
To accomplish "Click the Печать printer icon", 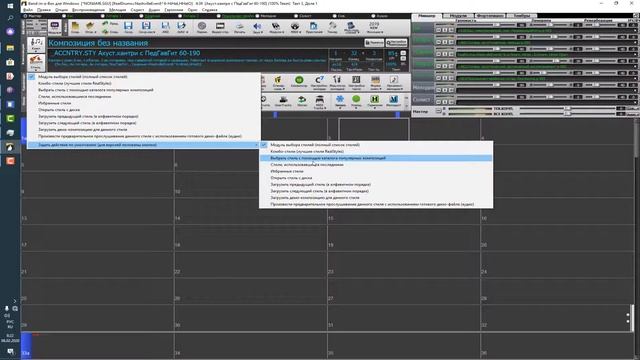I will pos(240,28).
